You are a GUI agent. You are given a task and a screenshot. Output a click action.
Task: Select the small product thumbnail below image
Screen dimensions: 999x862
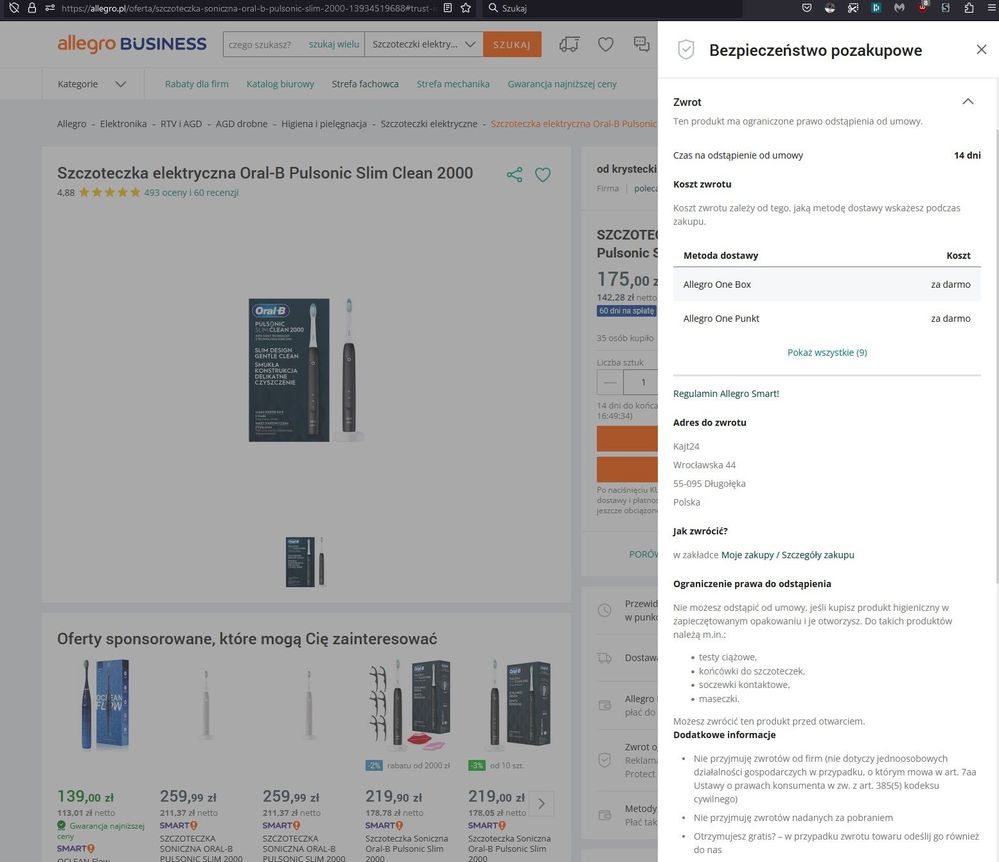(x=305, y=561)
